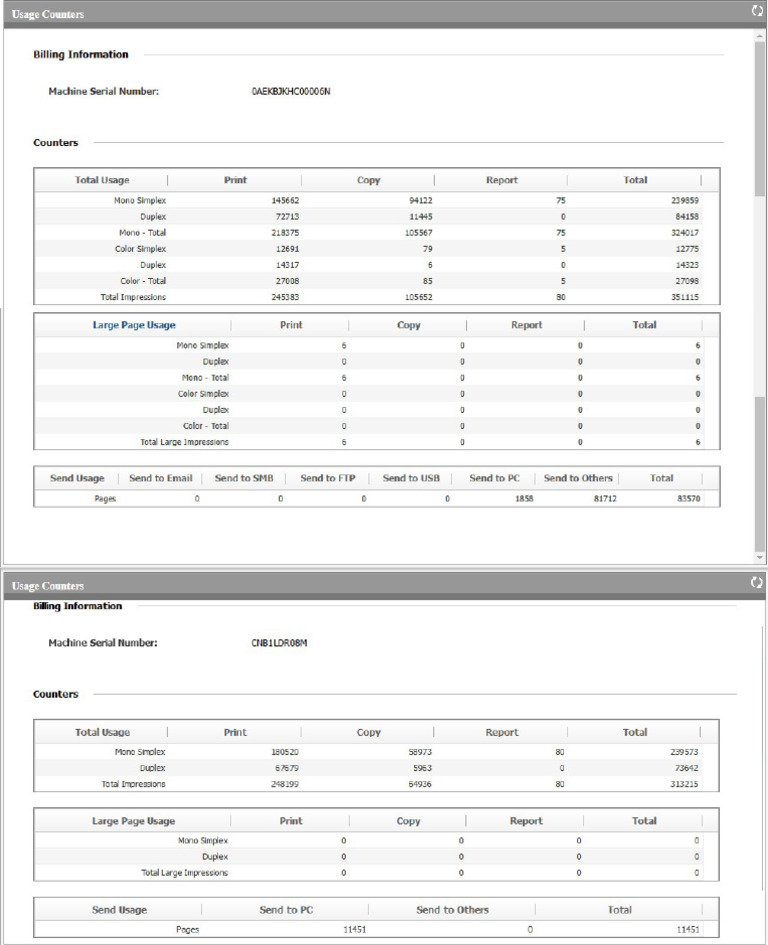Click the Send to FTP column header
This screenshot has width=768, height=945.
(328, 478)
